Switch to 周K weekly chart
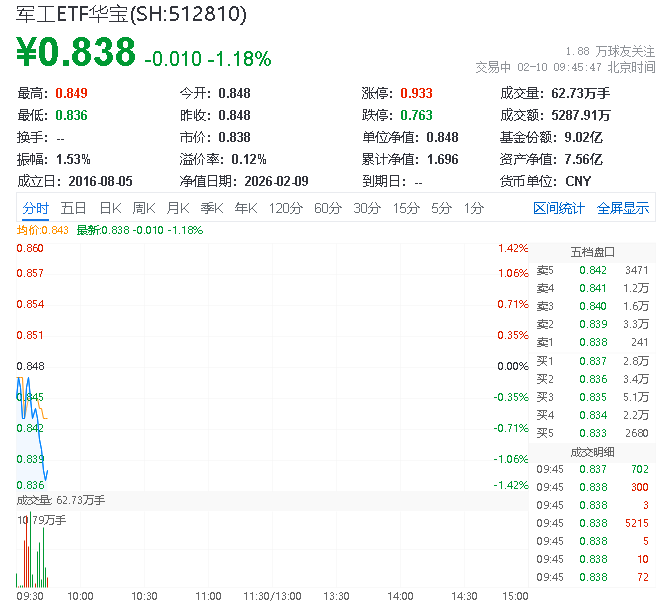 point(143,208)
